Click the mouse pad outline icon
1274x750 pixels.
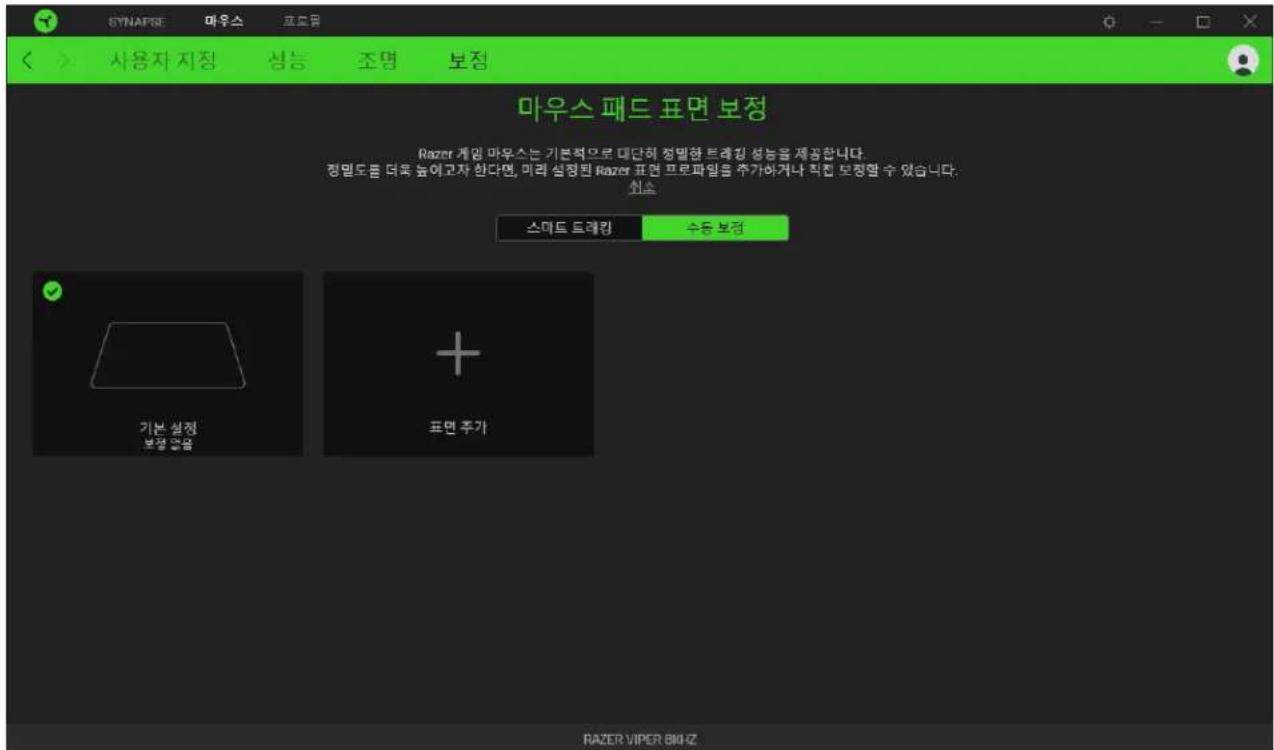pyautogui.click(x=168, y=355)
